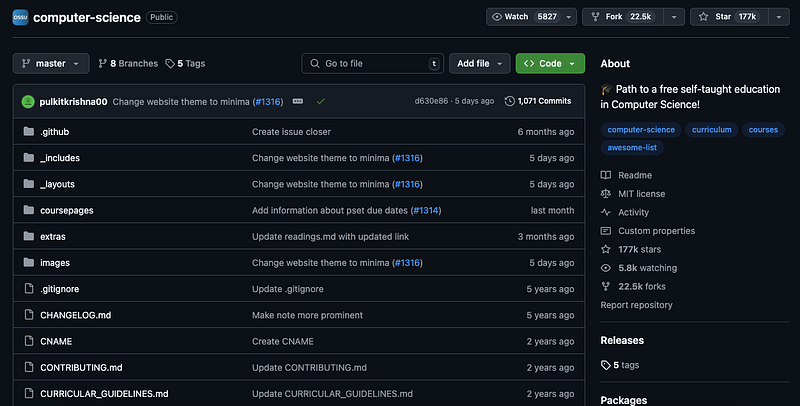800x406 pixels.
Task: Select the computer-science topic tag
Action: click(641, 130)
